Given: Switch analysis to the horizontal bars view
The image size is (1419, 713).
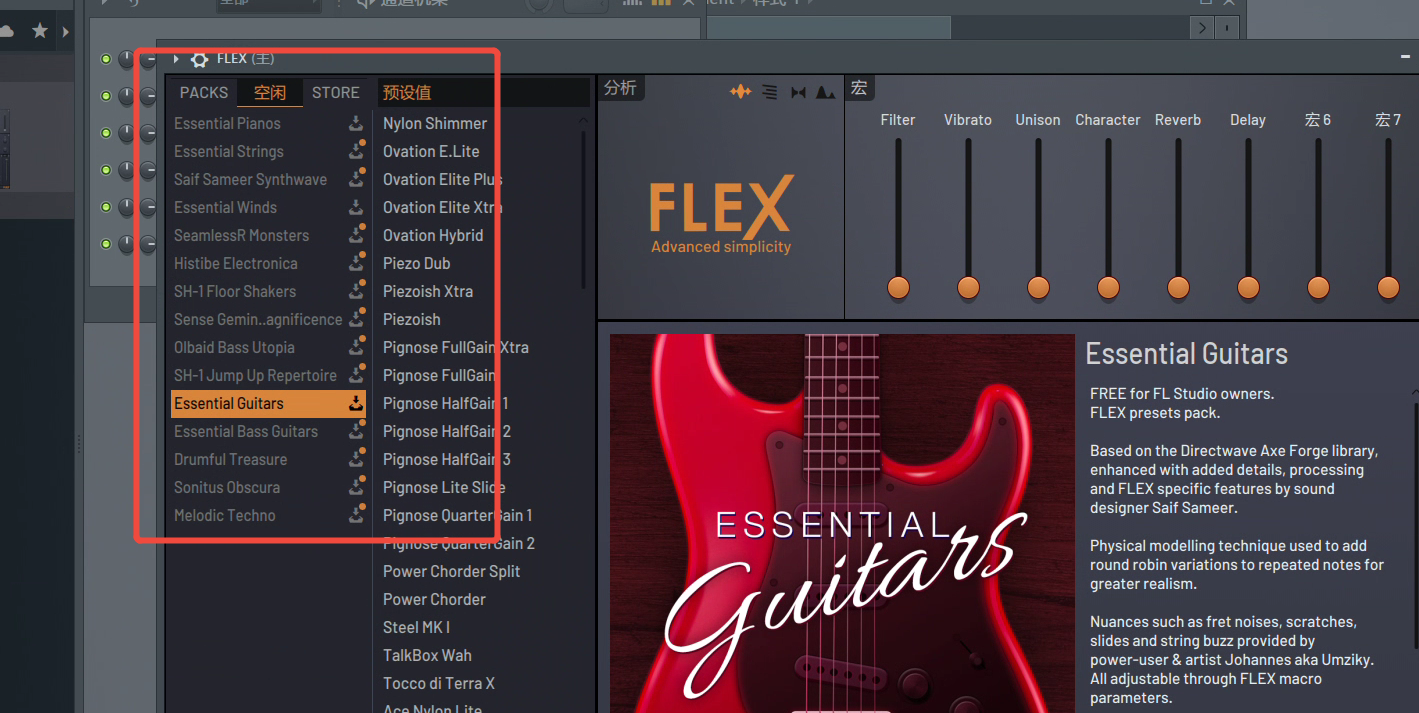Looking at the screenshot, I should click(x=769, y=92).
